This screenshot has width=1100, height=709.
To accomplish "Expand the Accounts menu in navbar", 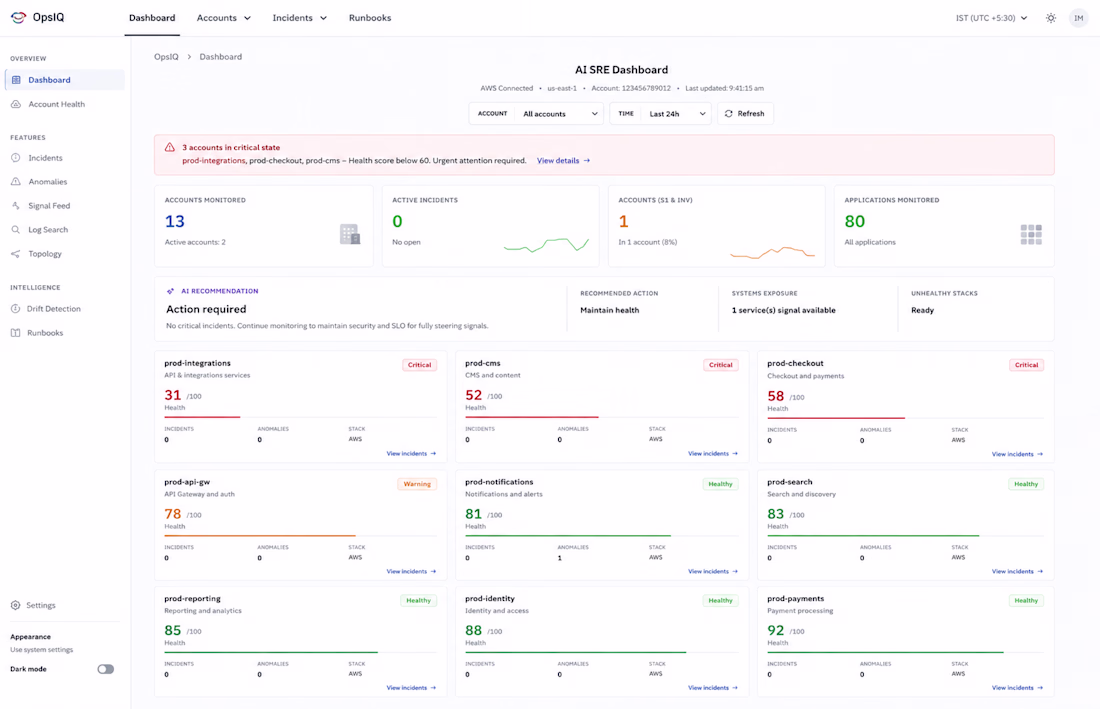I will coord(223,18).
